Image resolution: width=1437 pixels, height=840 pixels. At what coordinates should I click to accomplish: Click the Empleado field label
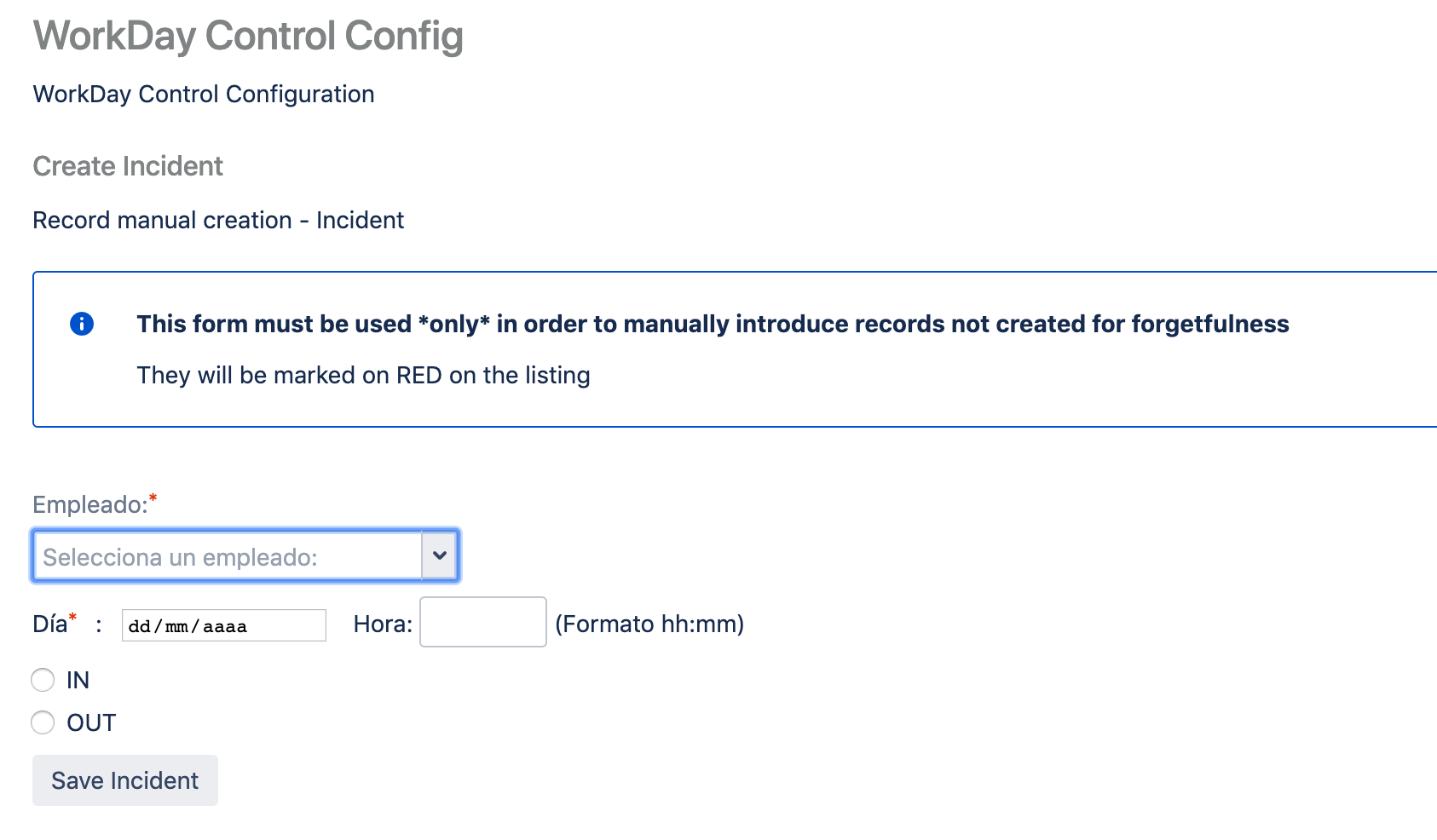pyautogui.click(x=90, y=505)
